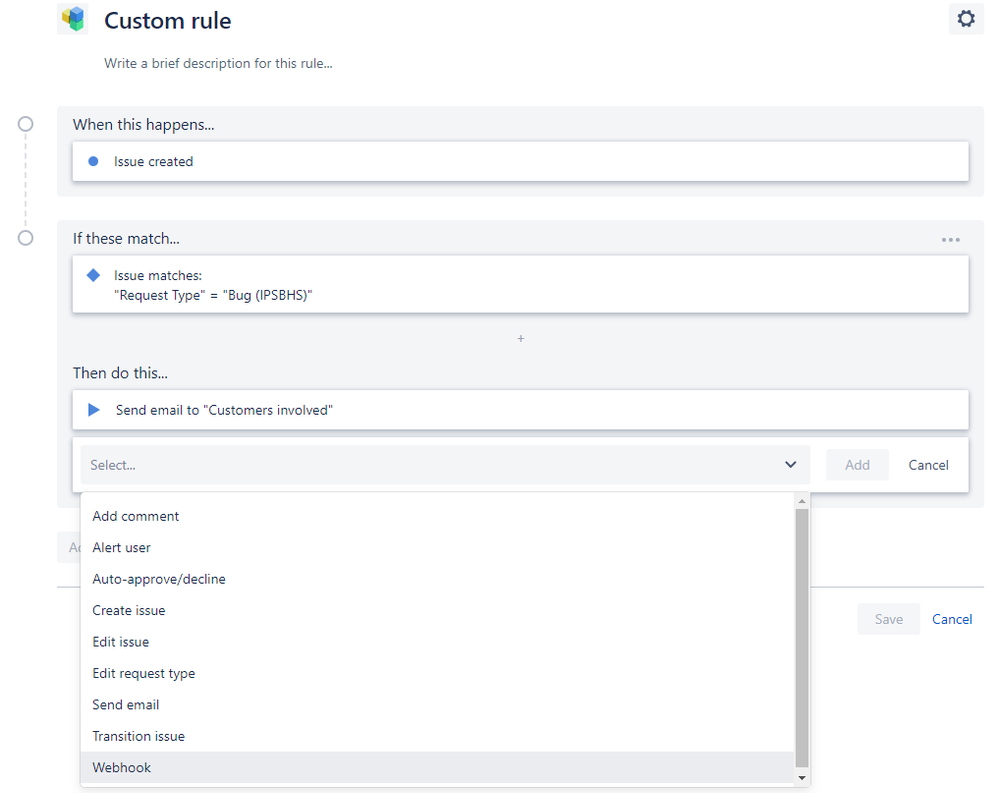This screenshot has height=793, width=999.
Task: Click the dropdown list scrollbar thumb
Action: [801, 638]
